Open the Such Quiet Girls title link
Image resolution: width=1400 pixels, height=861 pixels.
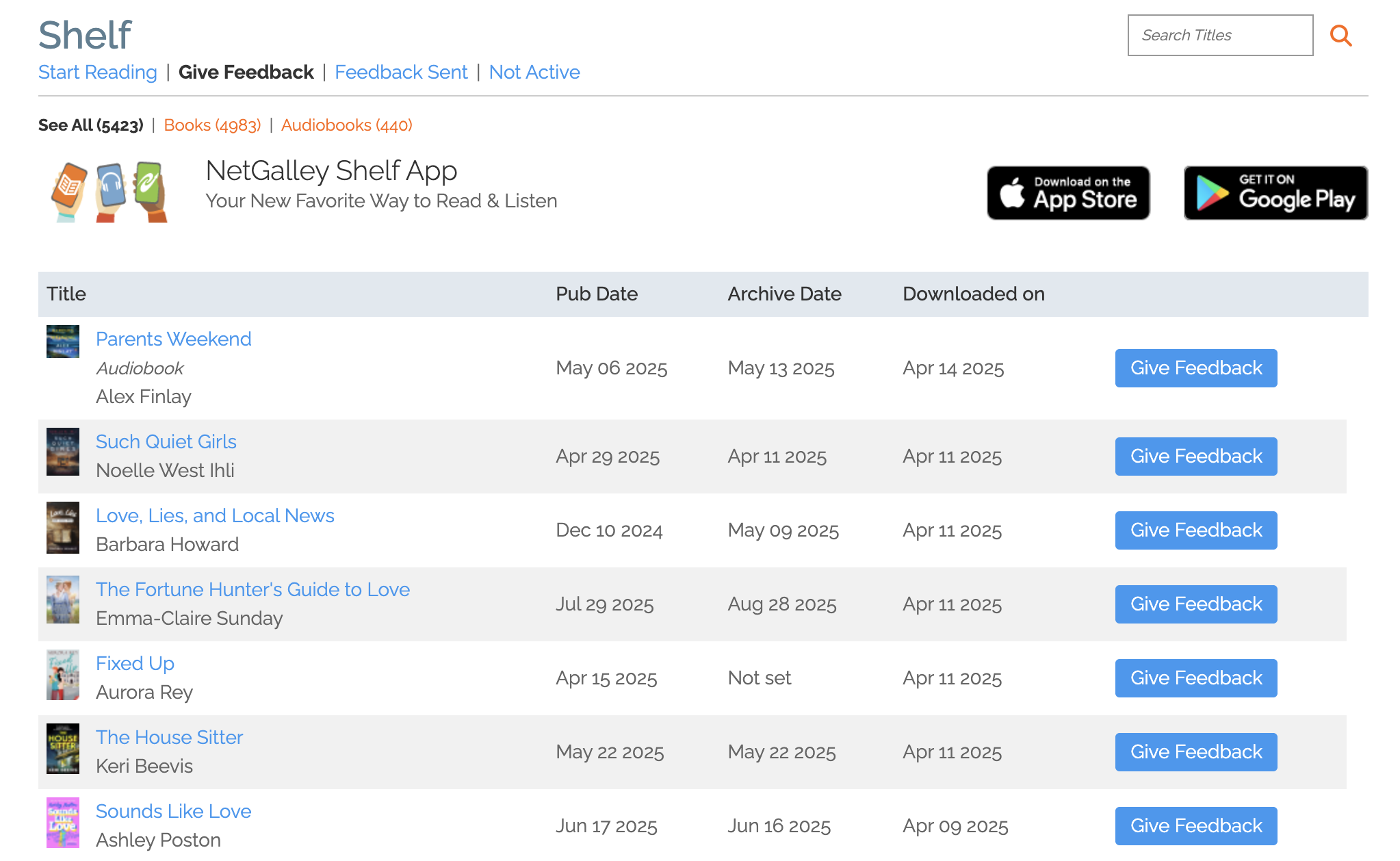pos(166,441)
